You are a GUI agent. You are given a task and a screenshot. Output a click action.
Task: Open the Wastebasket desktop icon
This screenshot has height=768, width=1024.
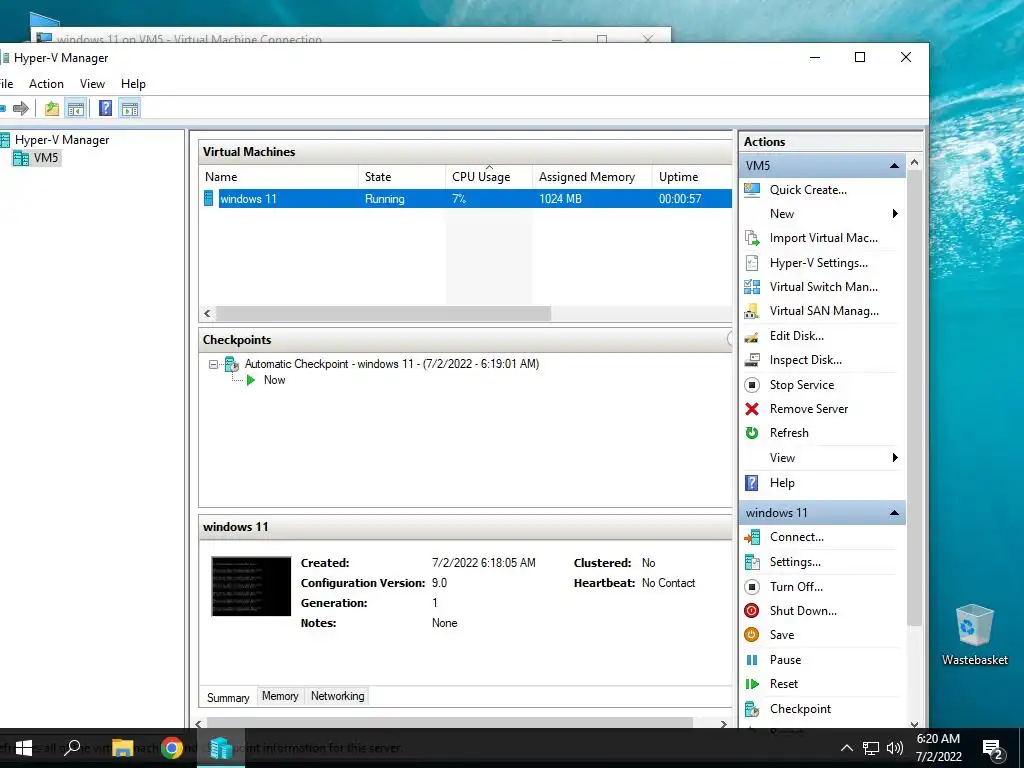974,635
